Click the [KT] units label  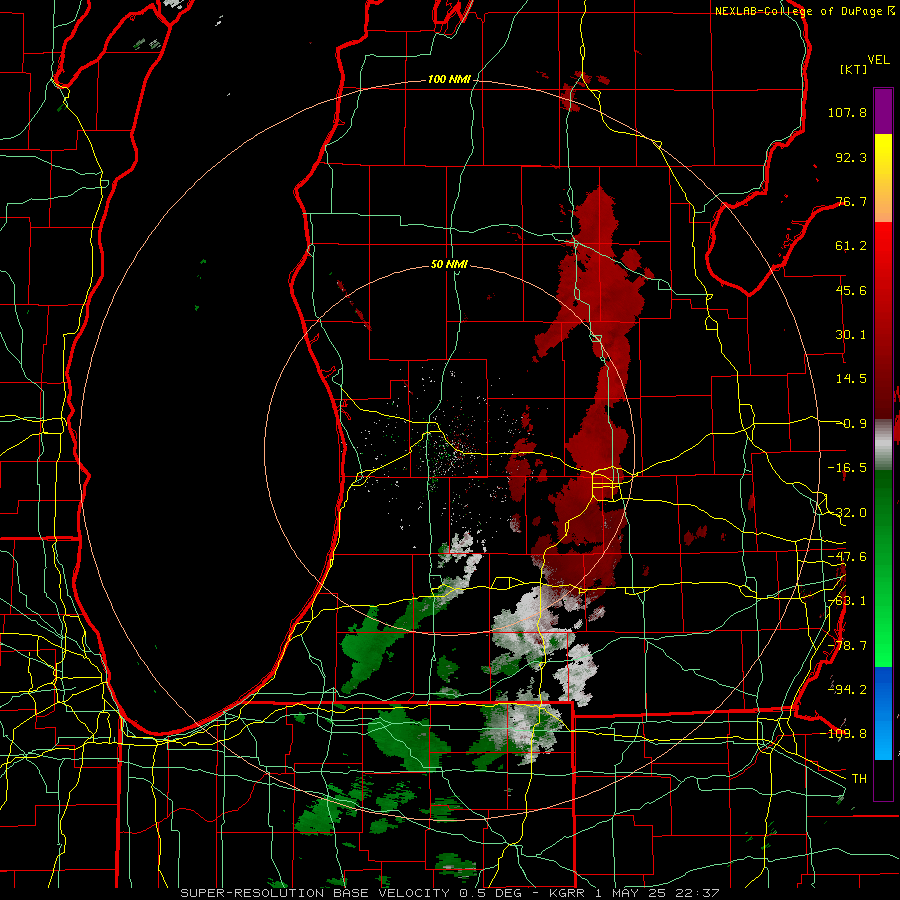tap(853, 69)
